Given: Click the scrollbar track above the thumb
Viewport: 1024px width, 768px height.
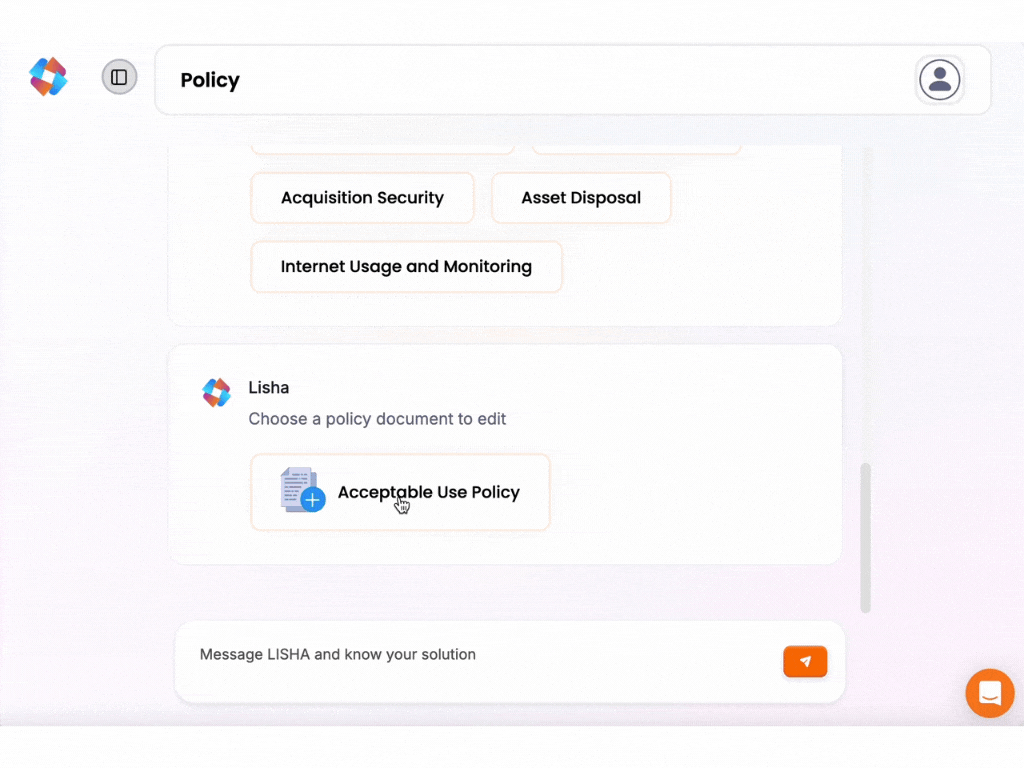Looking at the screenshot, I should 865,300.
